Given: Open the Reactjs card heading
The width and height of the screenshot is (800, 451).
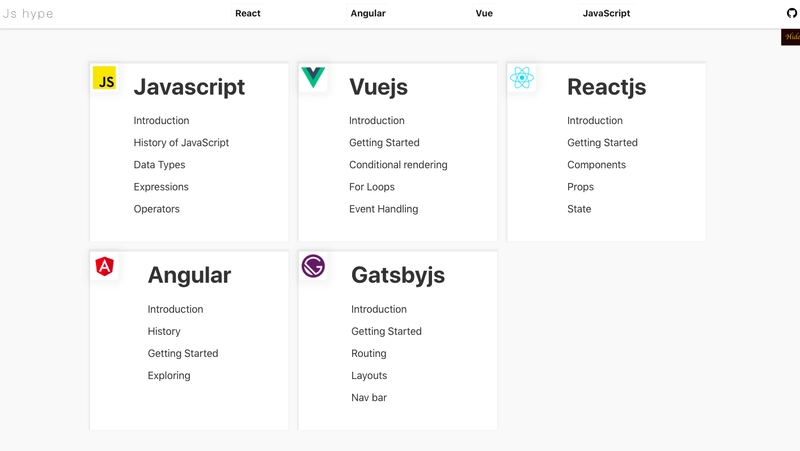Looking at the screenshot, I should [607, 87].
